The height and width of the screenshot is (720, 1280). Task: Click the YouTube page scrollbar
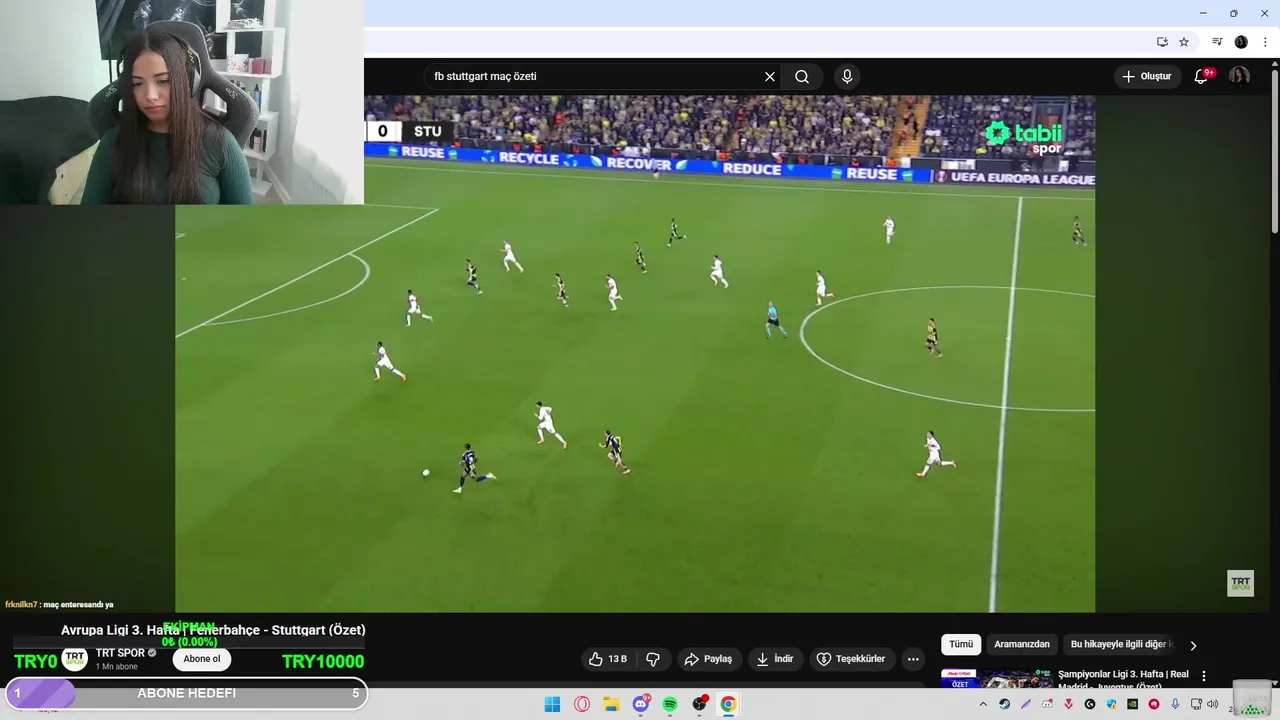coord(1274,150)
